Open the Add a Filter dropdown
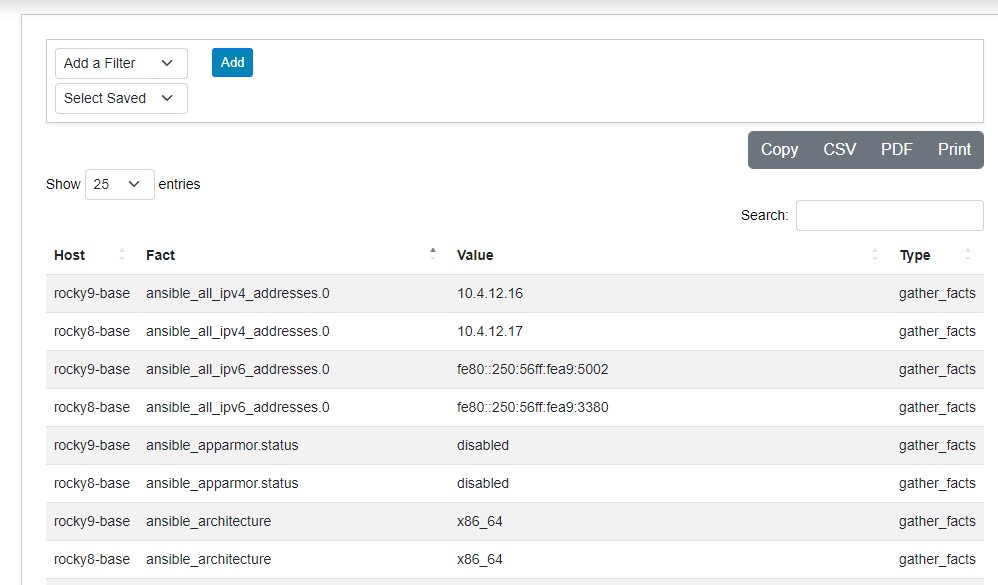Viewport: 998px width, 585px height. pyautogui.click(x=121, y=63)
